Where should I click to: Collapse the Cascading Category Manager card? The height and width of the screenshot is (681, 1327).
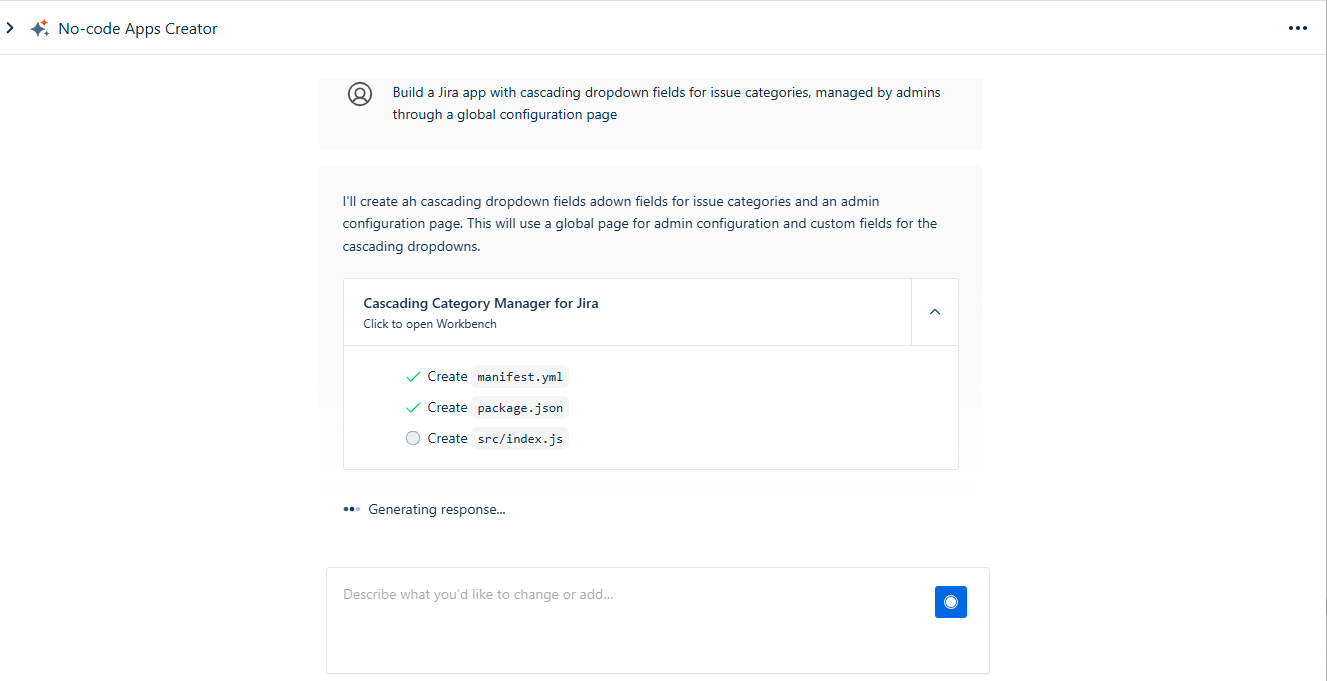coord(935,312)
